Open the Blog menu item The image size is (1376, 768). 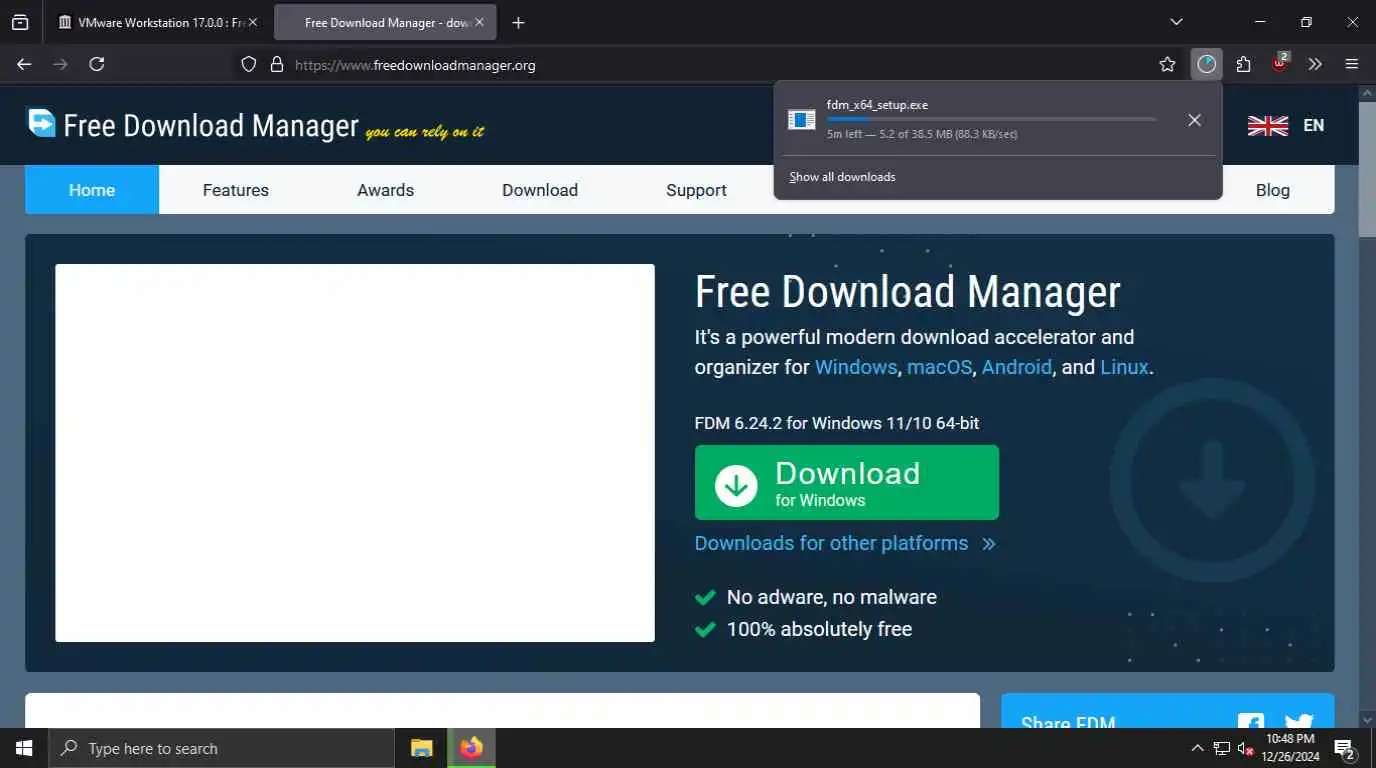click(1272, 190)
